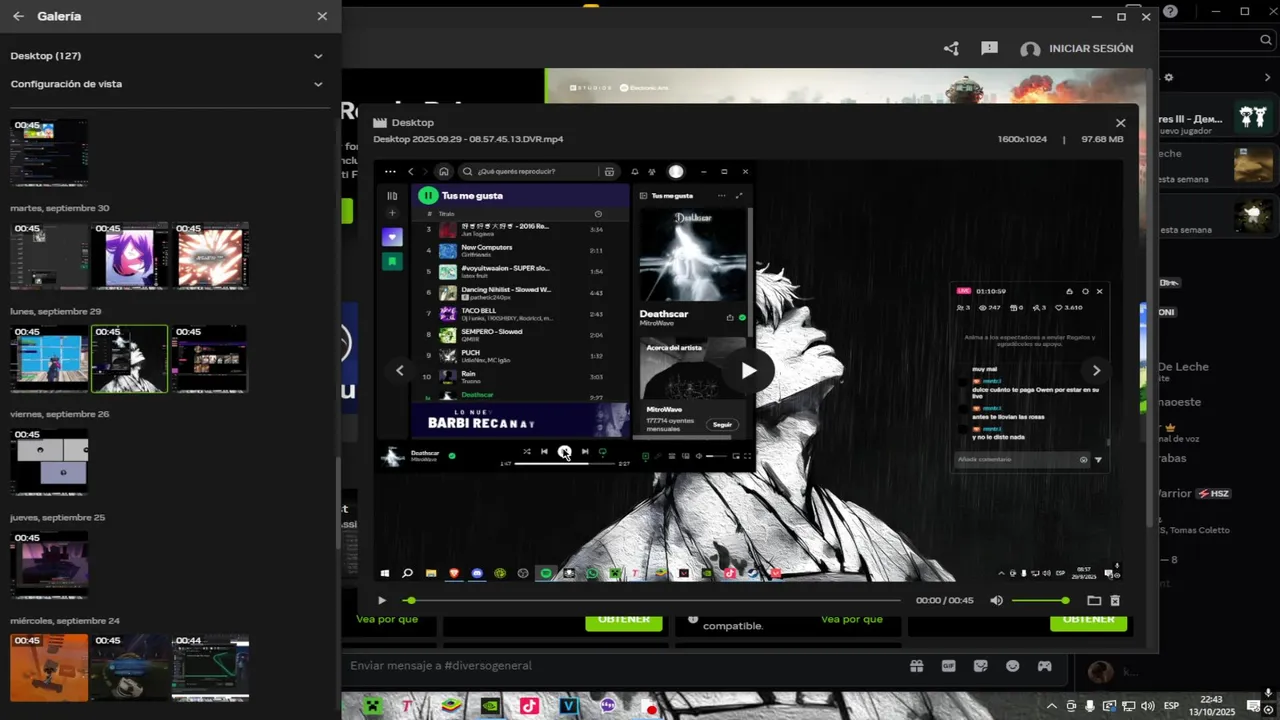Switch the ESP keyboard language indicator
The image size is (1280, 720).
click(1171, 706)
